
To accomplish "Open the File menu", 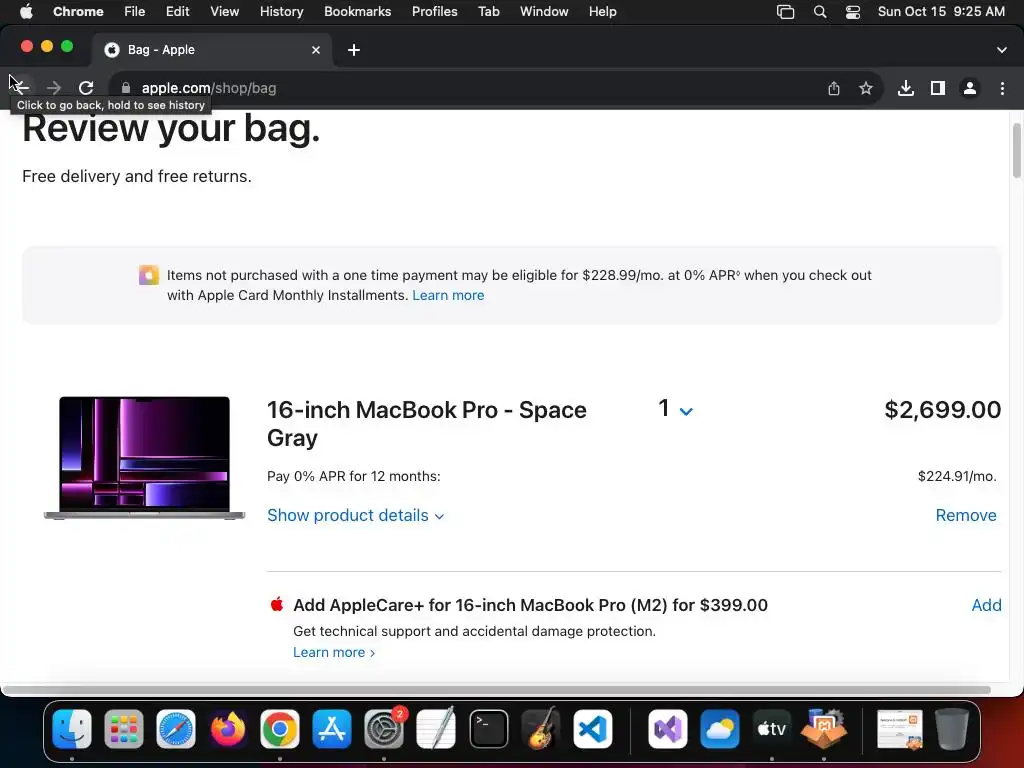I will [x=135, y=11].
